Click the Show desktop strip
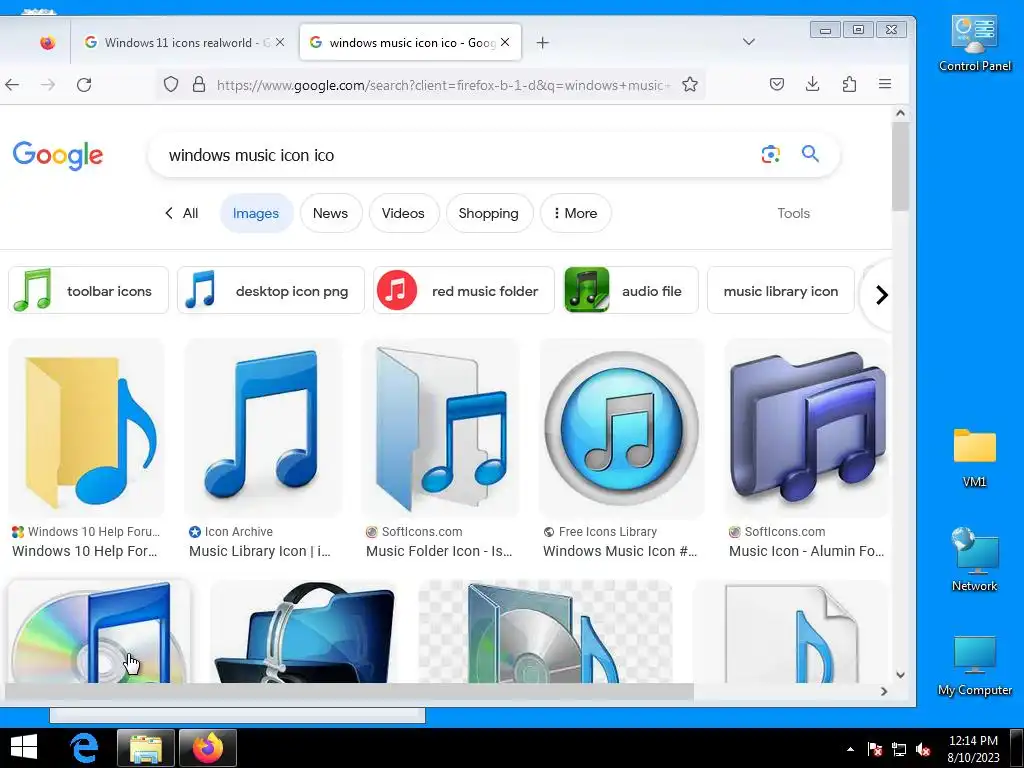 coord(1017,748)
